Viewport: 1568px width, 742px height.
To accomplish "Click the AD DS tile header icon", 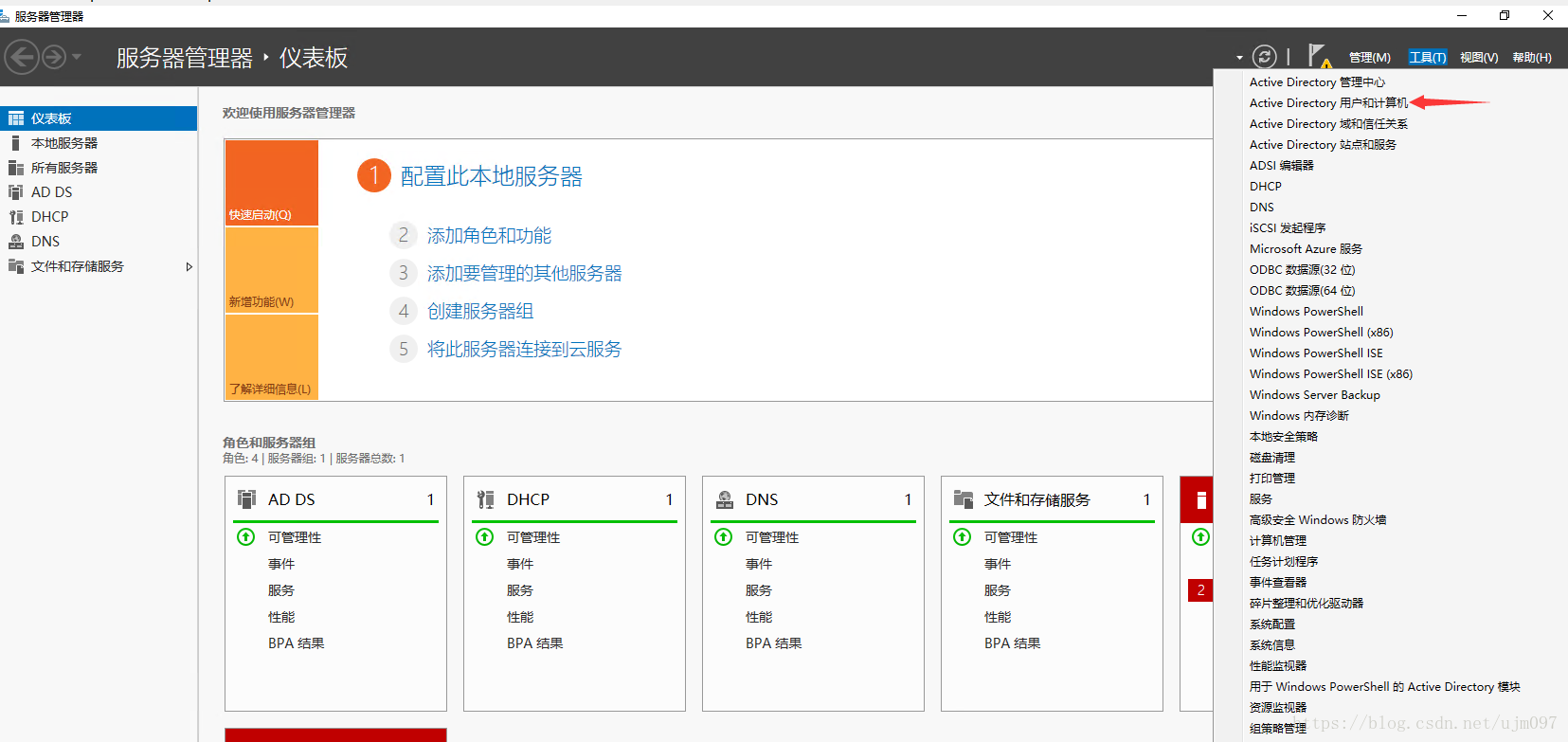I will pos(247,499).
